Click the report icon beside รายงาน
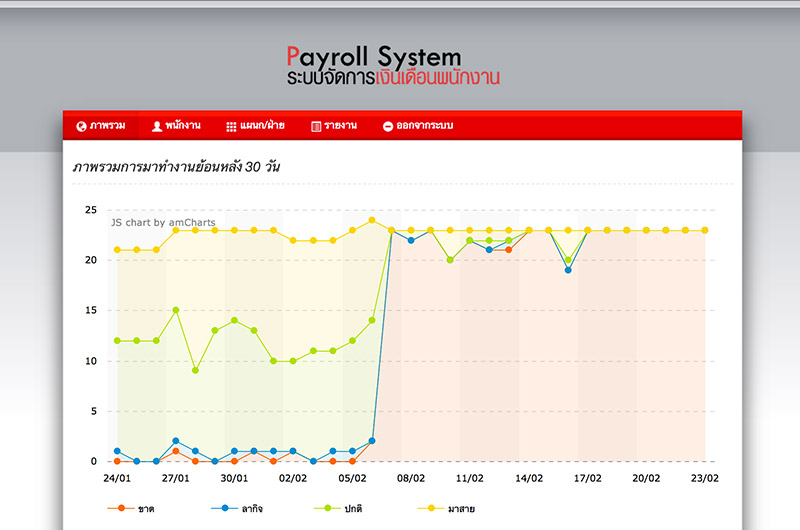800x530 pixels. tap(316, 126)
